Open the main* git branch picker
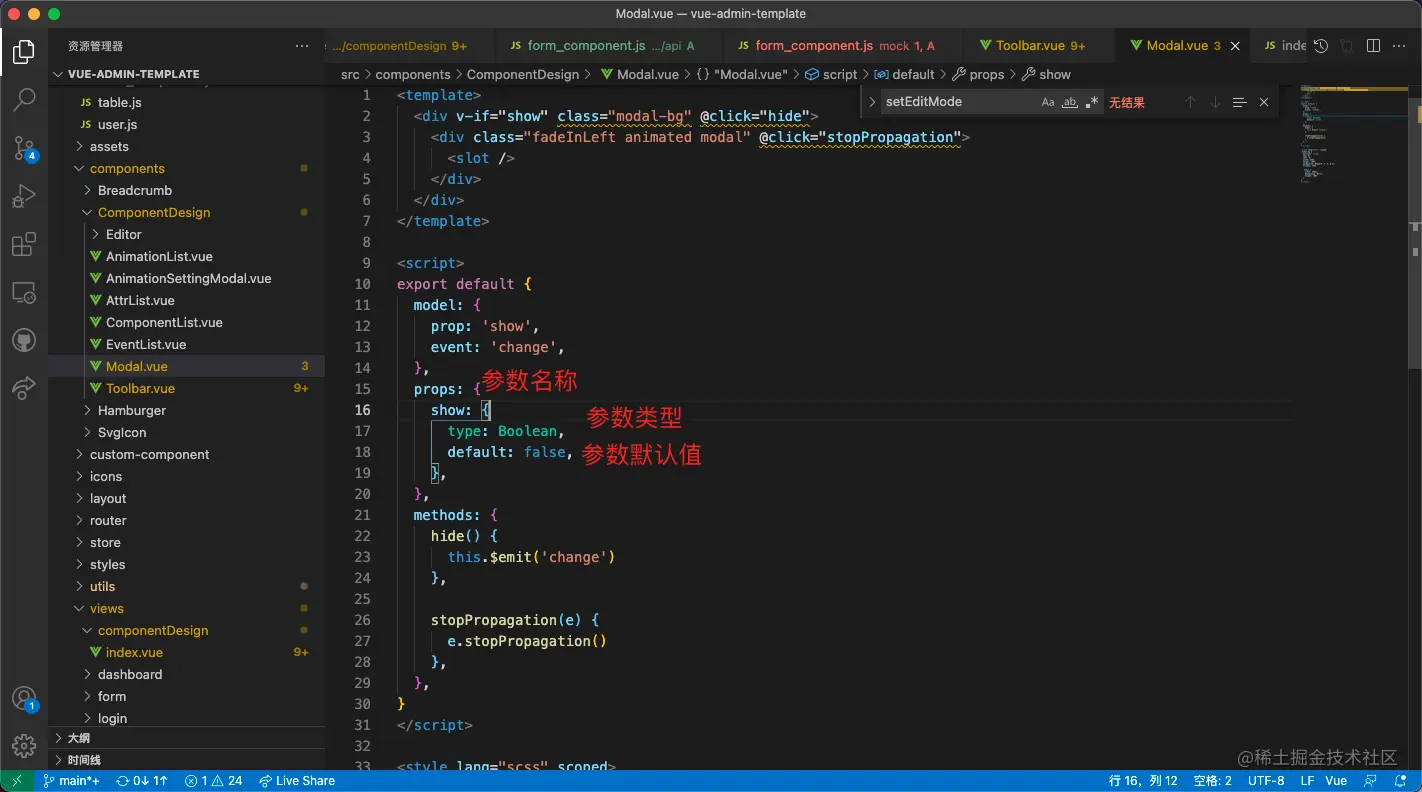The width and height of the screenshot is (1422, 792). pos(71,781)
